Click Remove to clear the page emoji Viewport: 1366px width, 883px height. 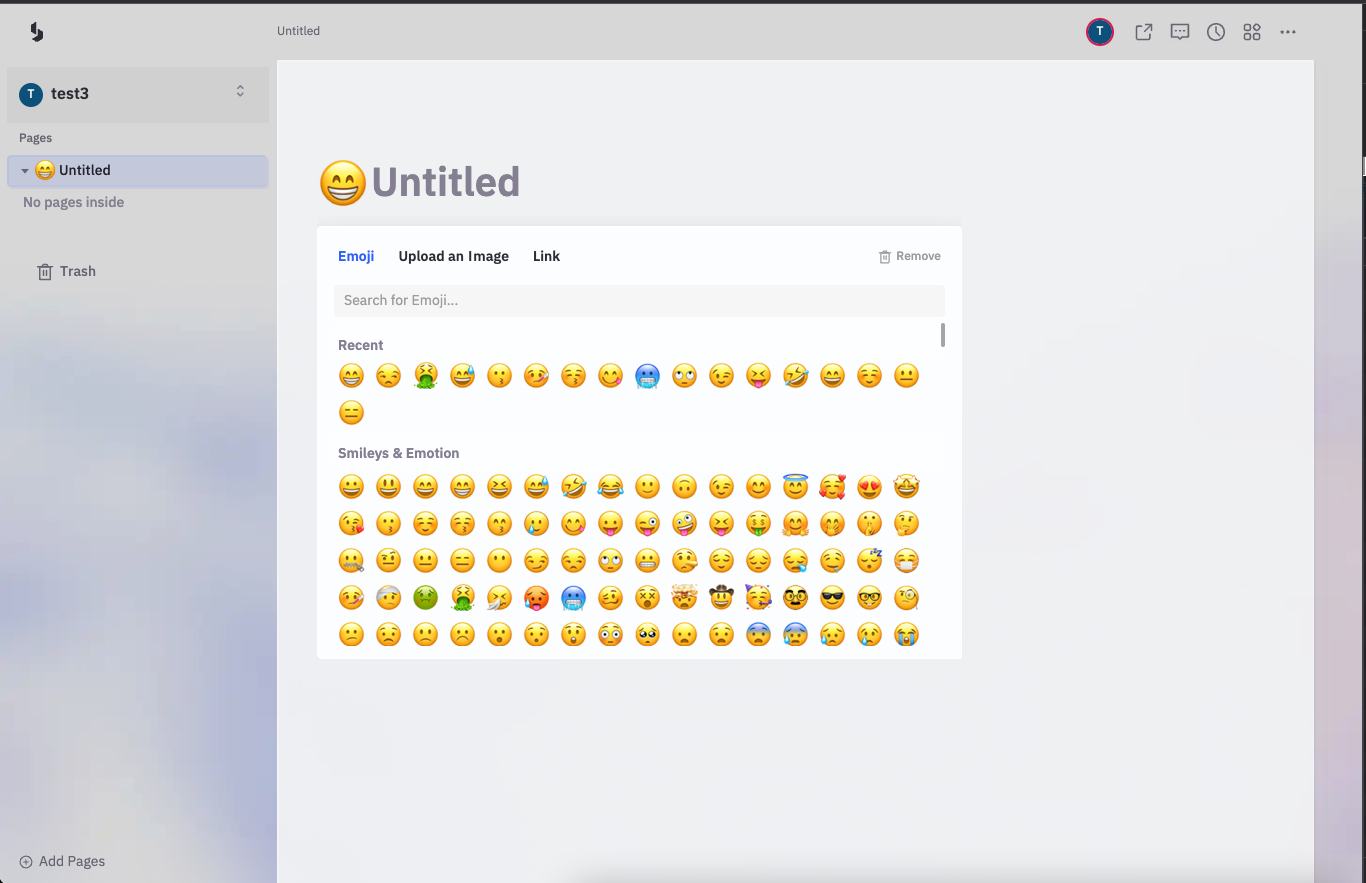click(909, 256)
